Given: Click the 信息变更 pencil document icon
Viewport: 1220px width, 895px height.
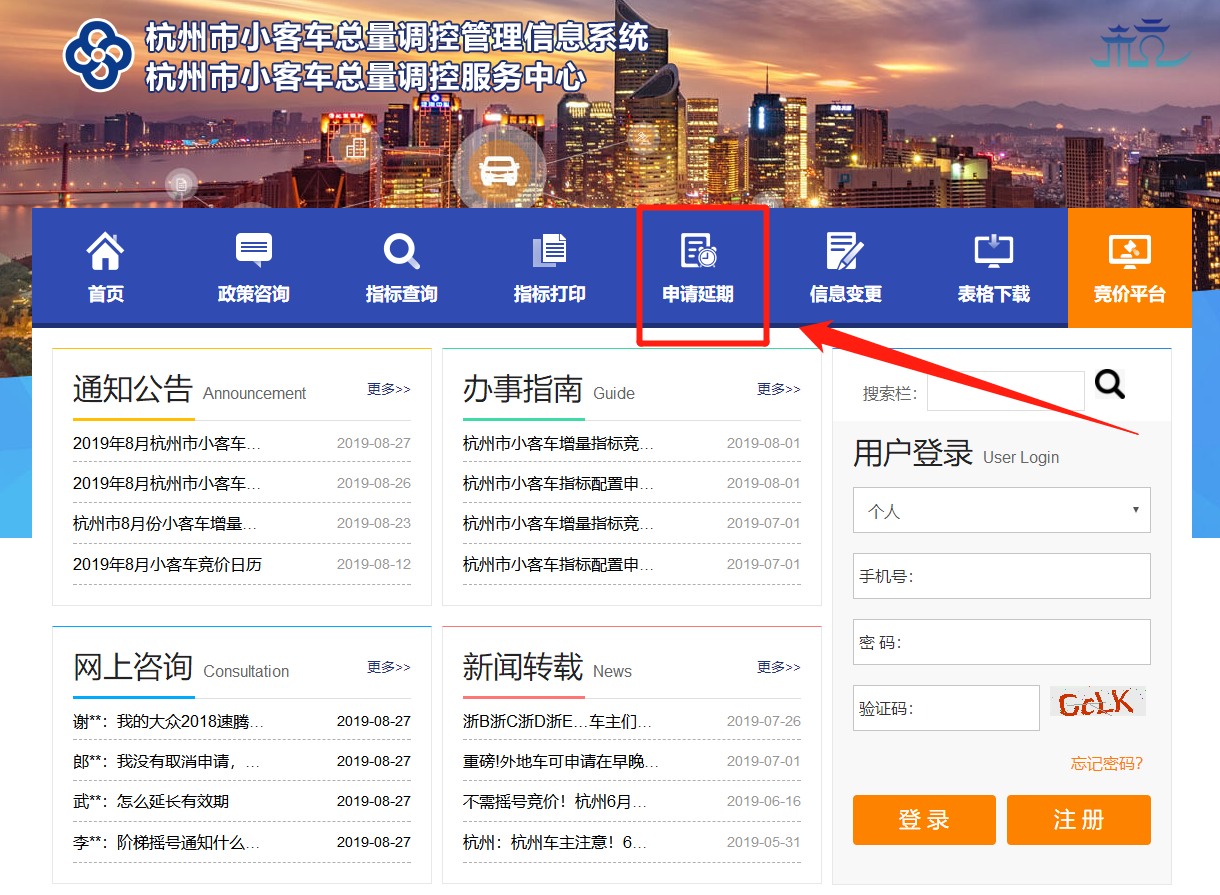Looking at the screenshot, I should tap(845, 250).
